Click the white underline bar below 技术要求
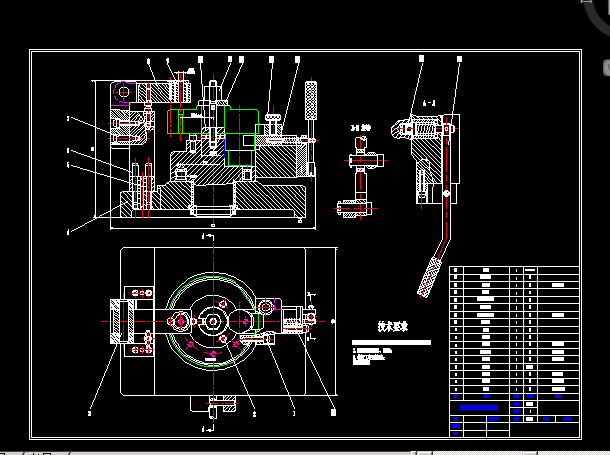Viewport: 610px width, 455px height. (391, 343)
